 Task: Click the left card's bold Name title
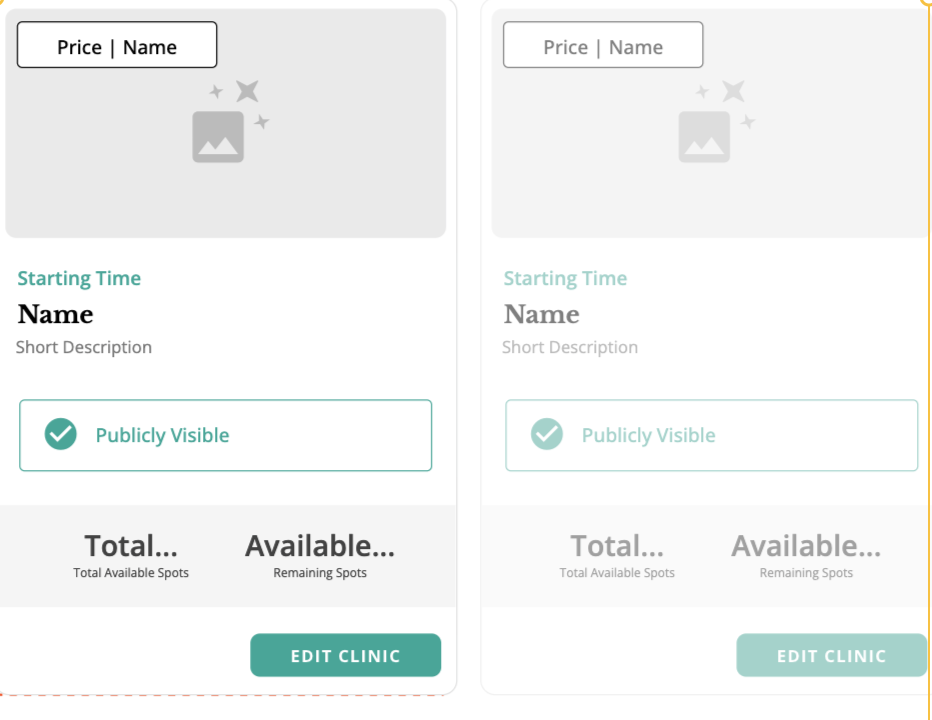click(x=56, y=315)
